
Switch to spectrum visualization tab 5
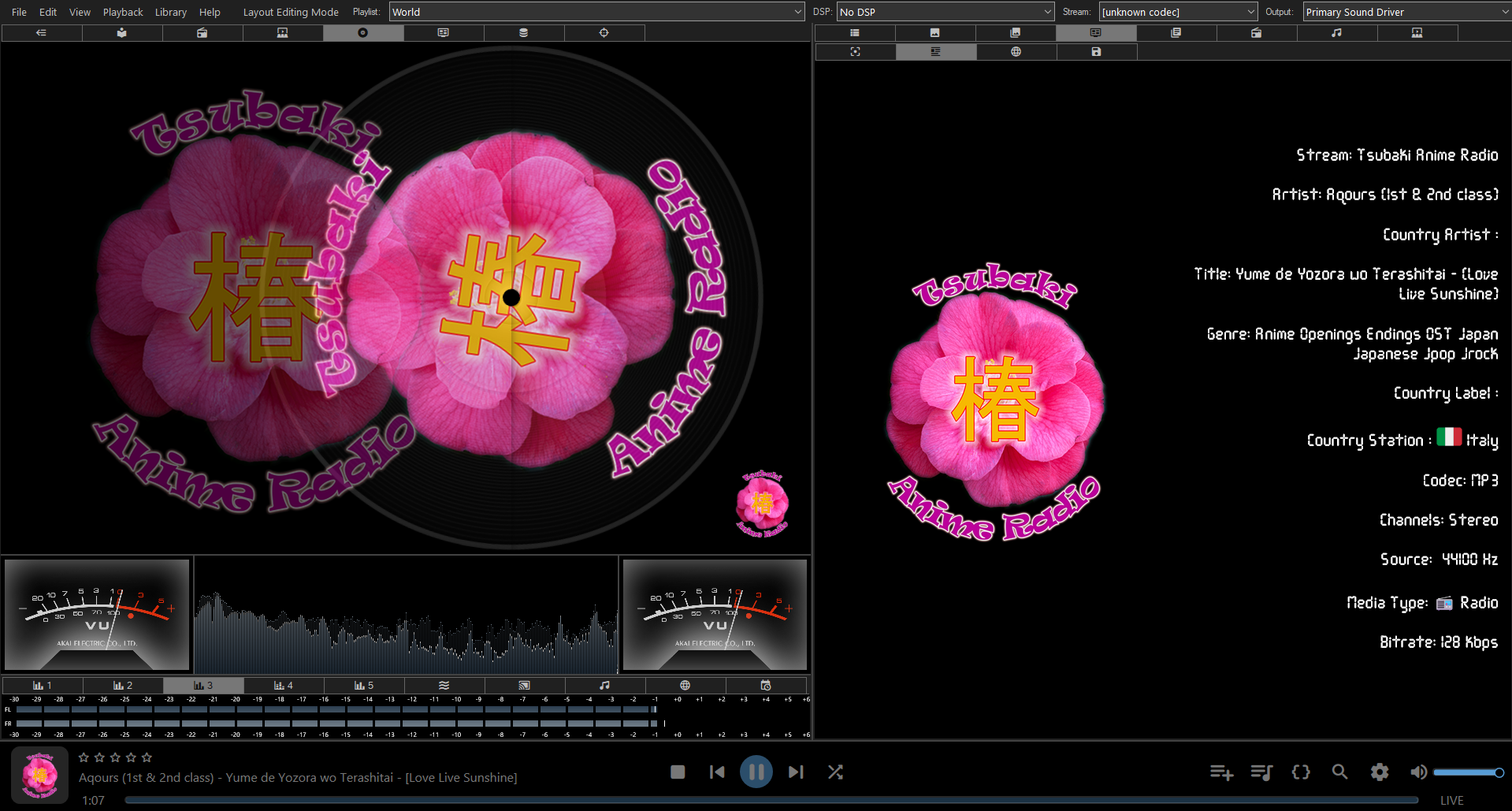(364, 686)
